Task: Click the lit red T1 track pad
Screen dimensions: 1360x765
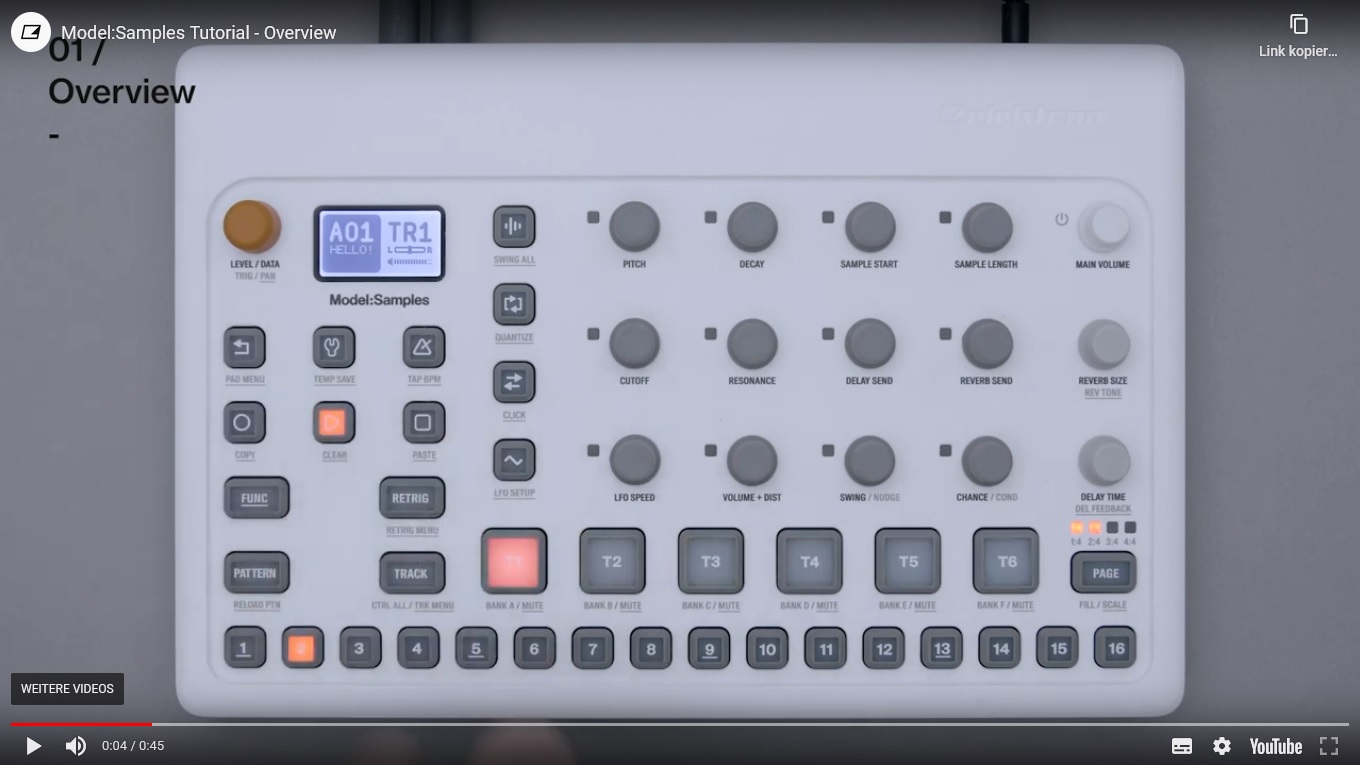Action: [514, 561]
